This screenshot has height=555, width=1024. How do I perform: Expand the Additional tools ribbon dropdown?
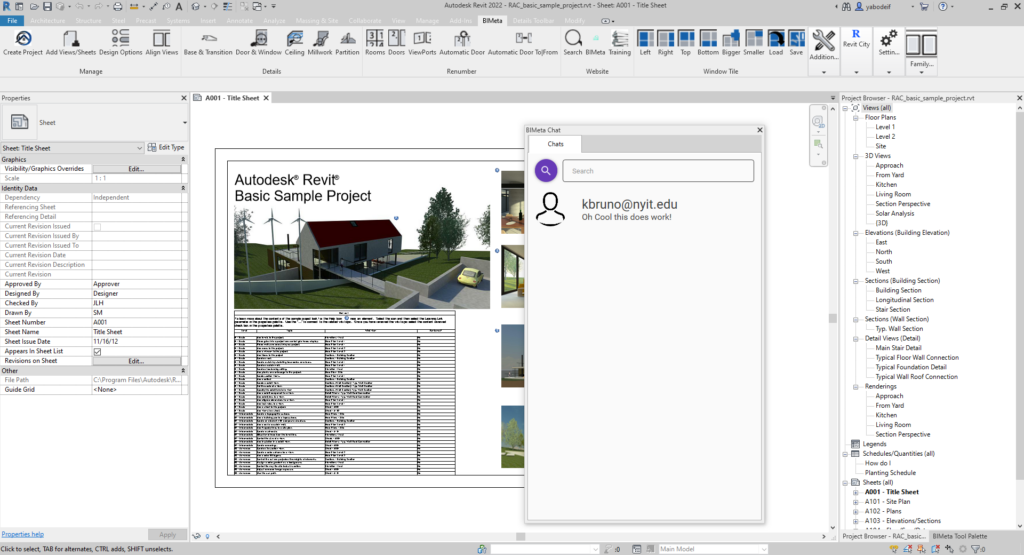click(x=824, y=72)
